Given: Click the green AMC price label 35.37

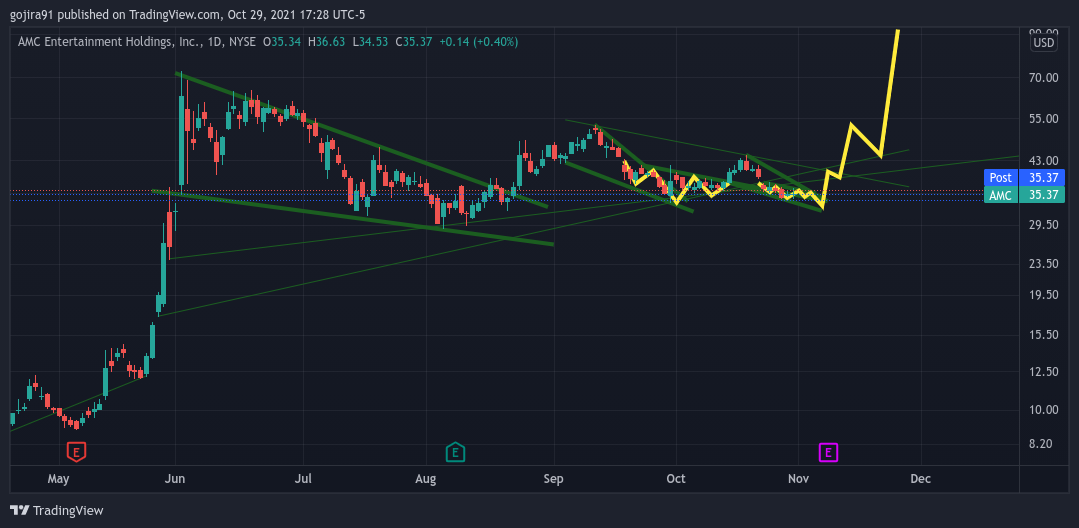Looking at the screenshot, I should coord(1025,195).
